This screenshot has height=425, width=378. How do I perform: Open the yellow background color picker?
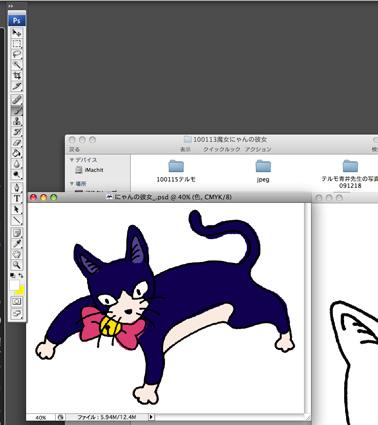tap(21, 291)
